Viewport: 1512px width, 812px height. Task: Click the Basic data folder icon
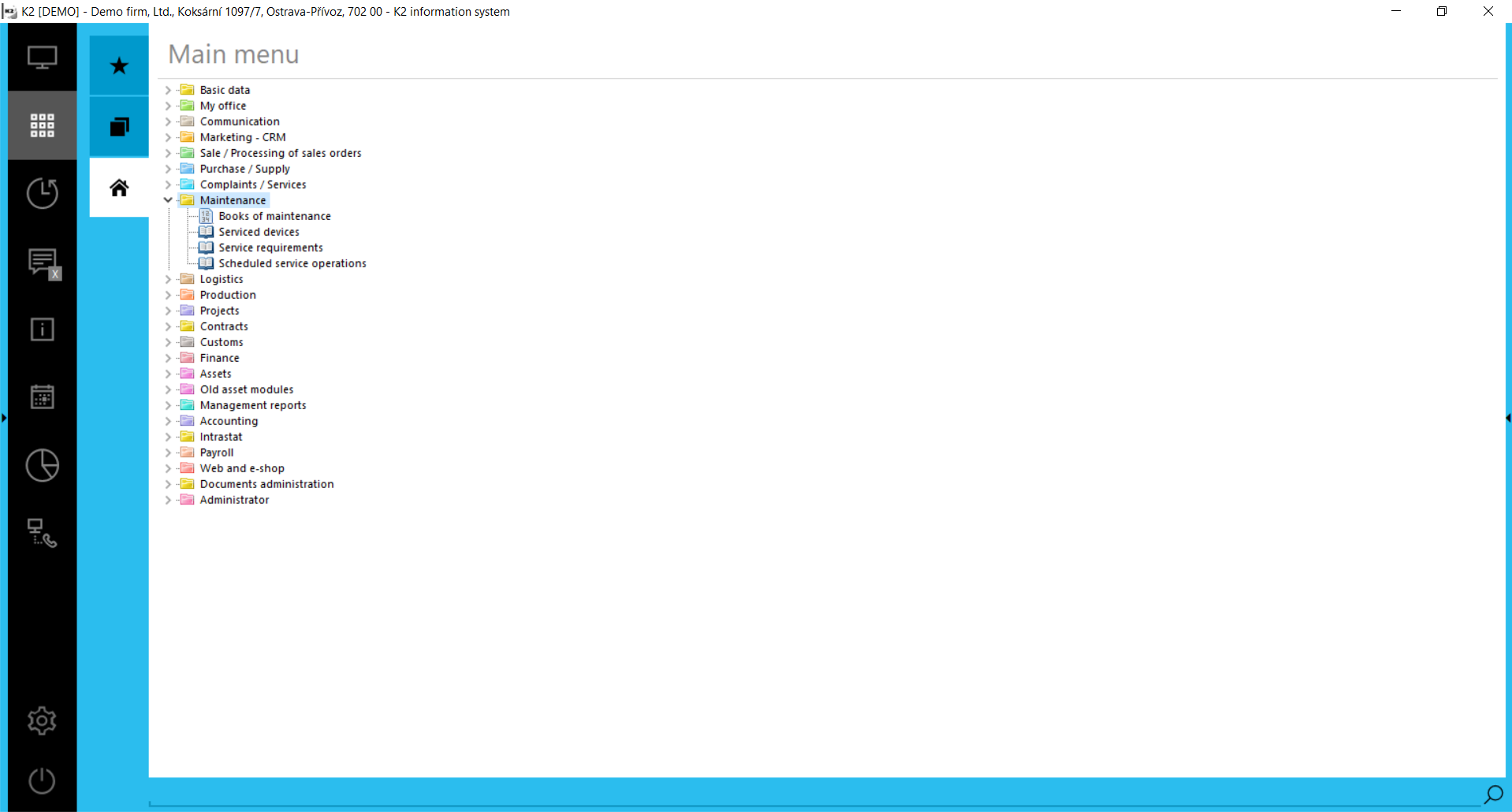click(188, 90)
